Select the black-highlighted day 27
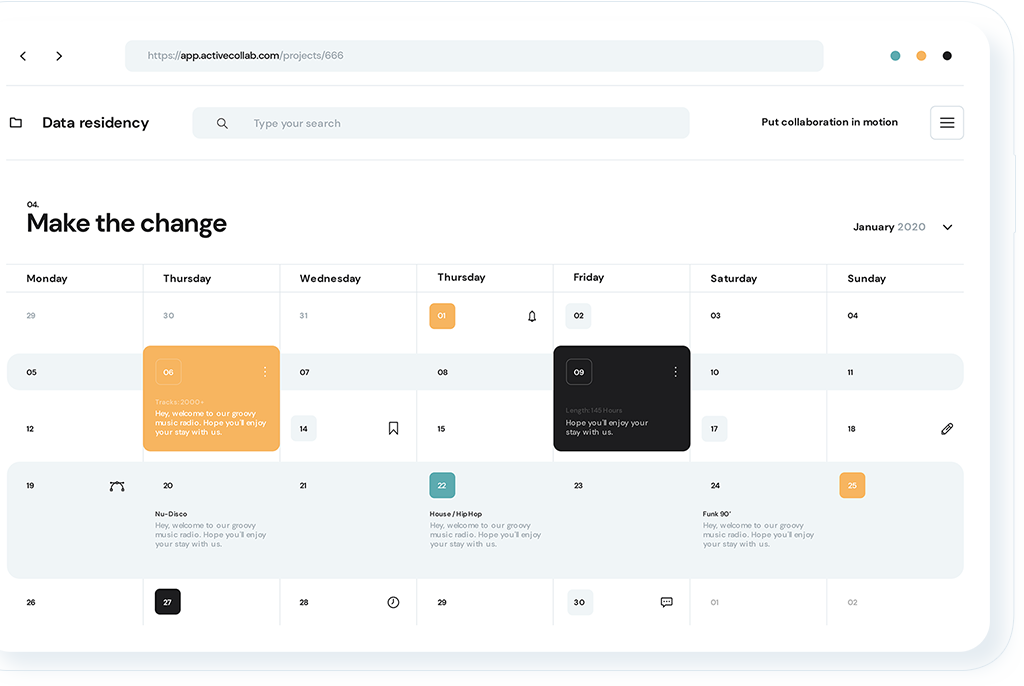Viewport: 1024px width, 686px height. [168, 602]
